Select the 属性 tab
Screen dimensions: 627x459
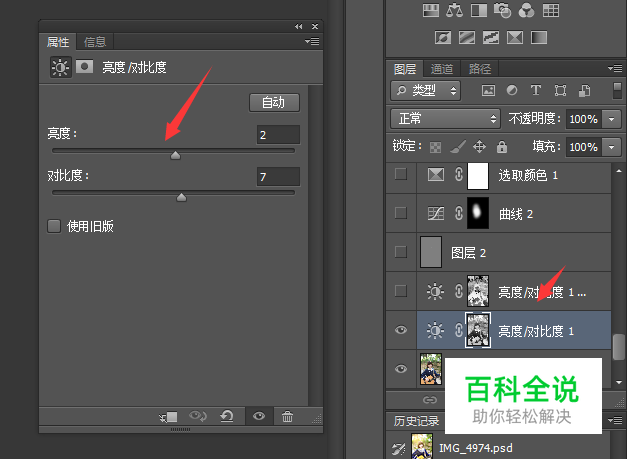(x=58, y=42)
